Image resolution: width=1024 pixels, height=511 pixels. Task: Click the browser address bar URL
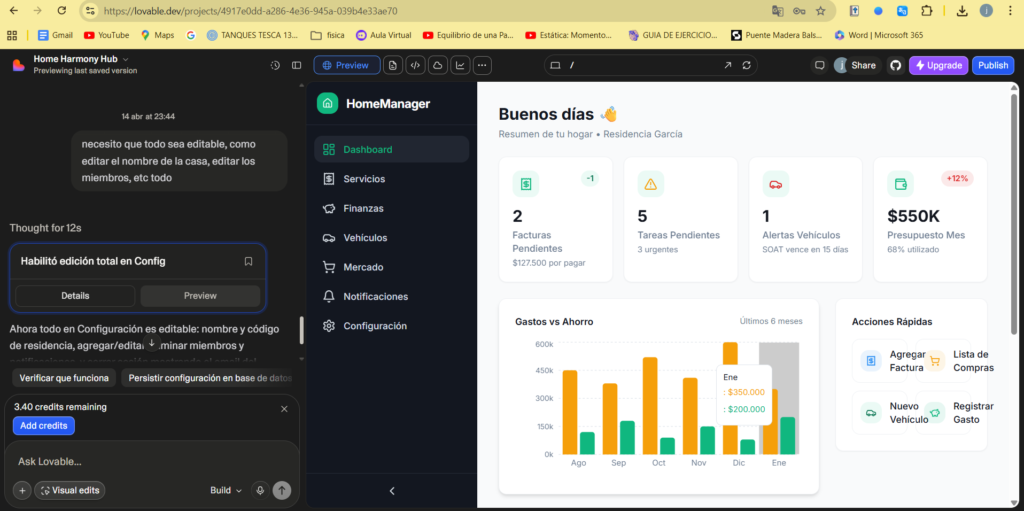point(250,10)
